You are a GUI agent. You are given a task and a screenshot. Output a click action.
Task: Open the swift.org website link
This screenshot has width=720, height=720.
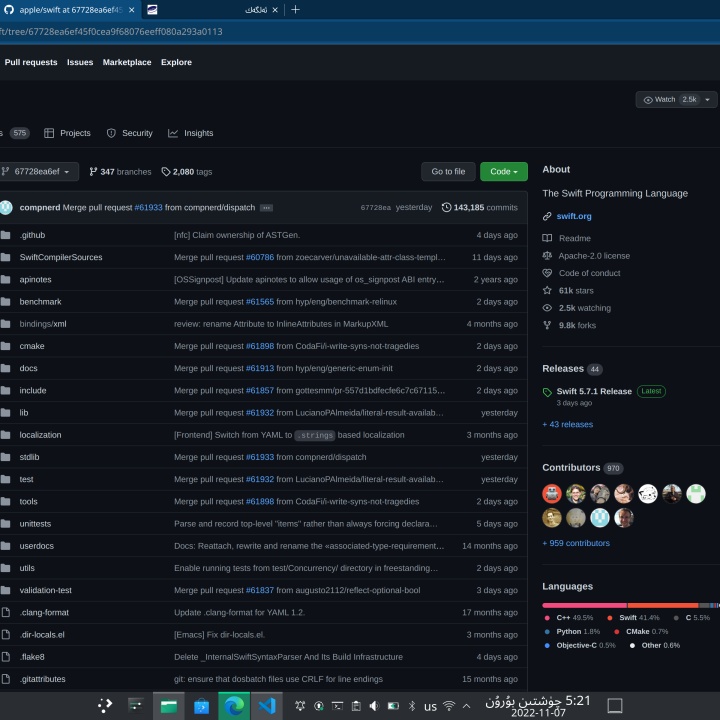pyautogui.click(x=574, y=216)
